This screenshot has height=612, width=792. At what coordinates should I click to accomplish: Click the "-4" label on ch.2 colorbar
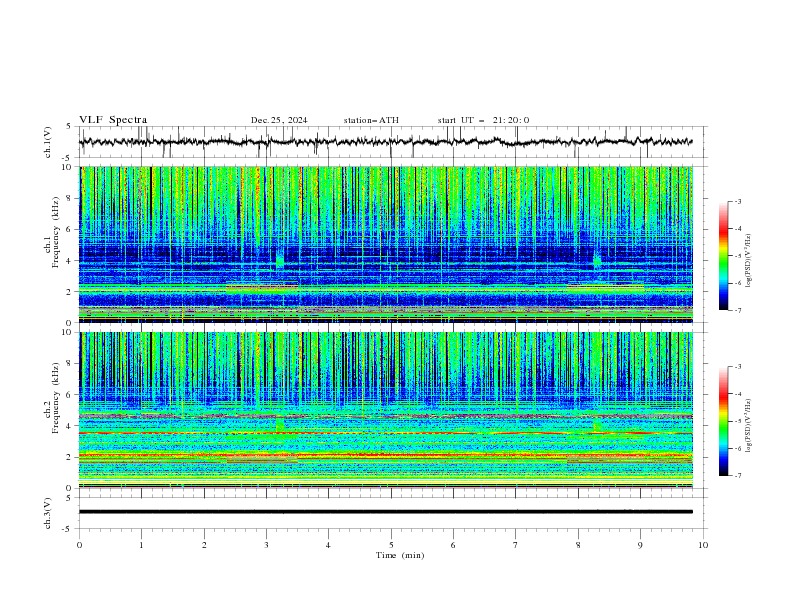[x=737, y=394]
